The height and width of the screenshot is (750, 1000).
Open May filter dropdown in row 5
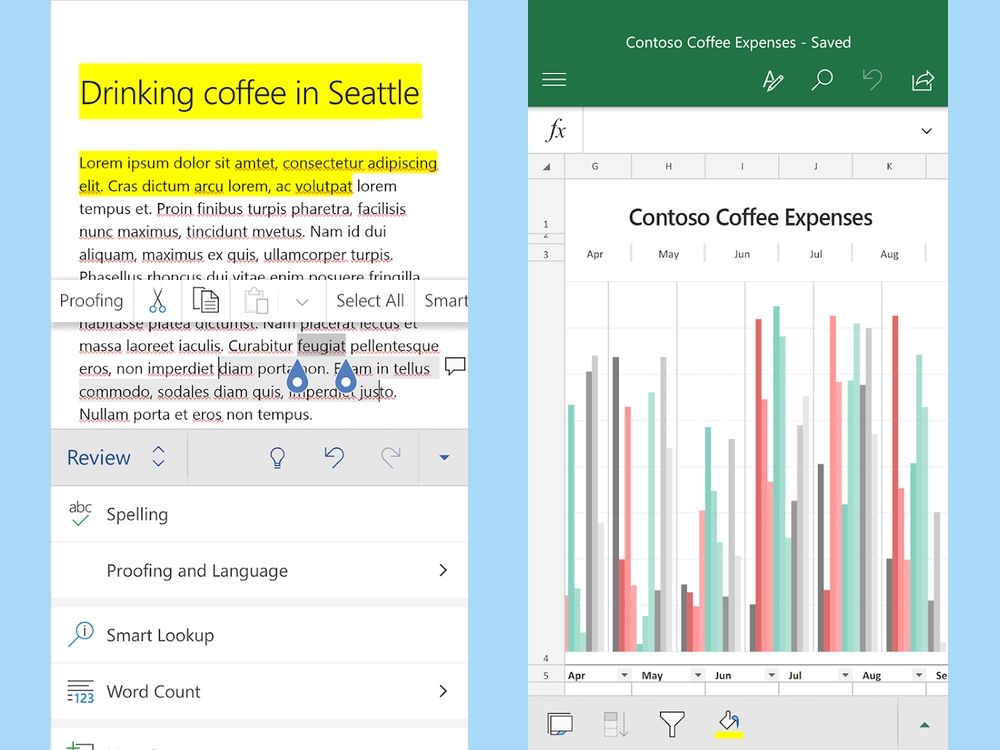click(x=698, y=675)
